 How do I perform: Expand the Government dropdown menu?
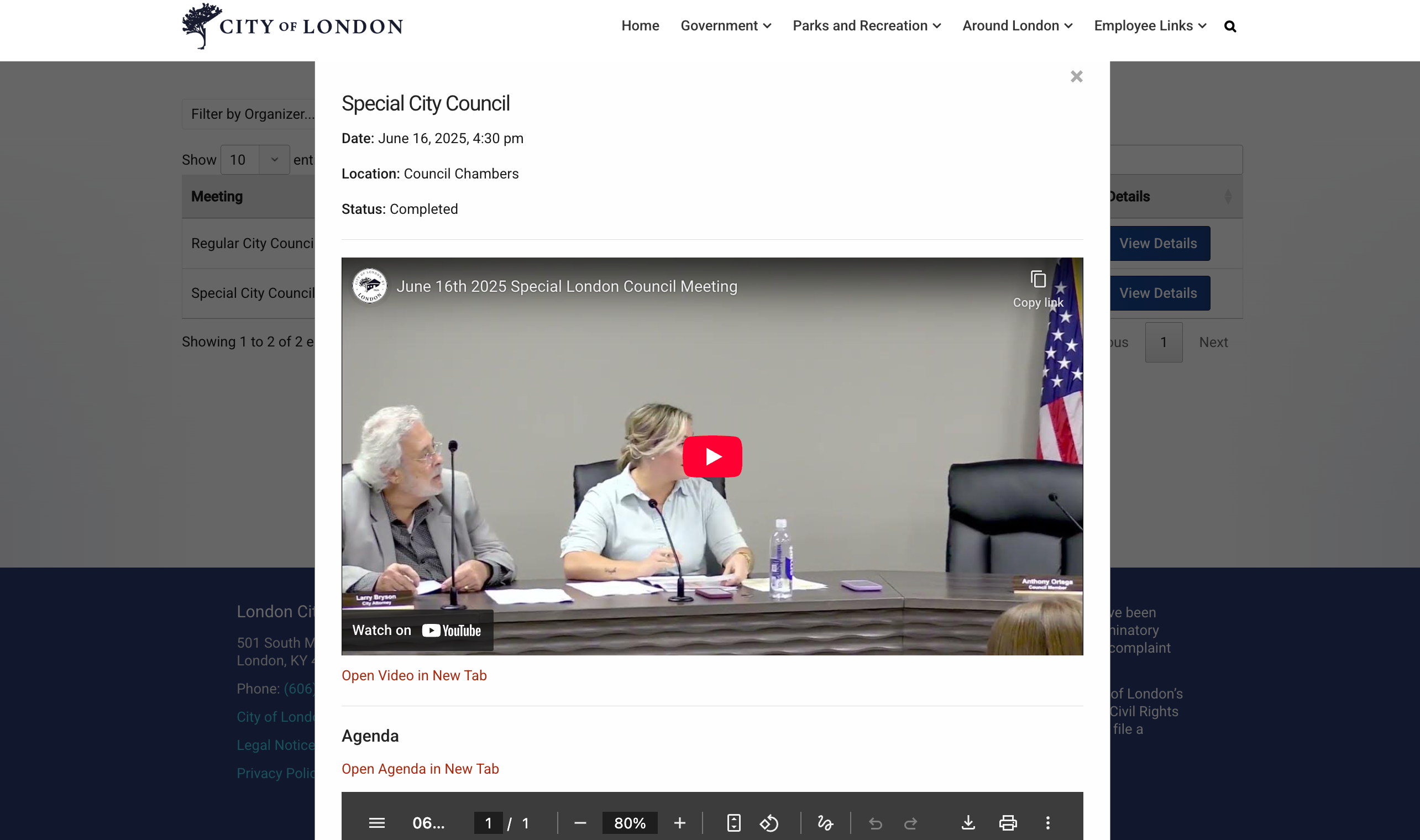[726, 26]
